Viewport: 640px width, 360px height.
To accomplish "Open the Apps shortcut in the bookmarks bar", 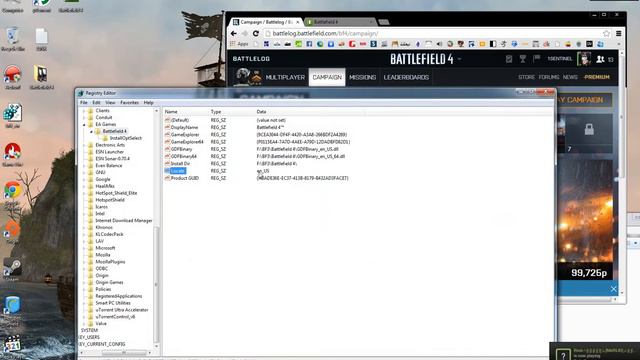I will (239, 44).
